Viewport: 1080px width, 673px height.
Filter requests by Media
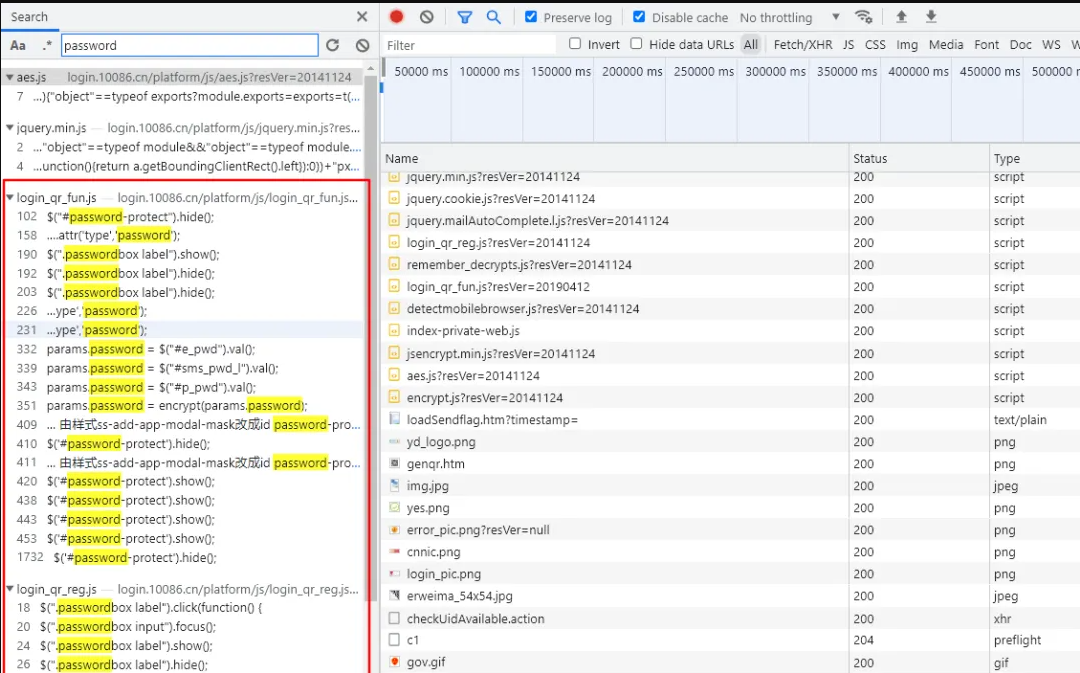pos(946,44)
